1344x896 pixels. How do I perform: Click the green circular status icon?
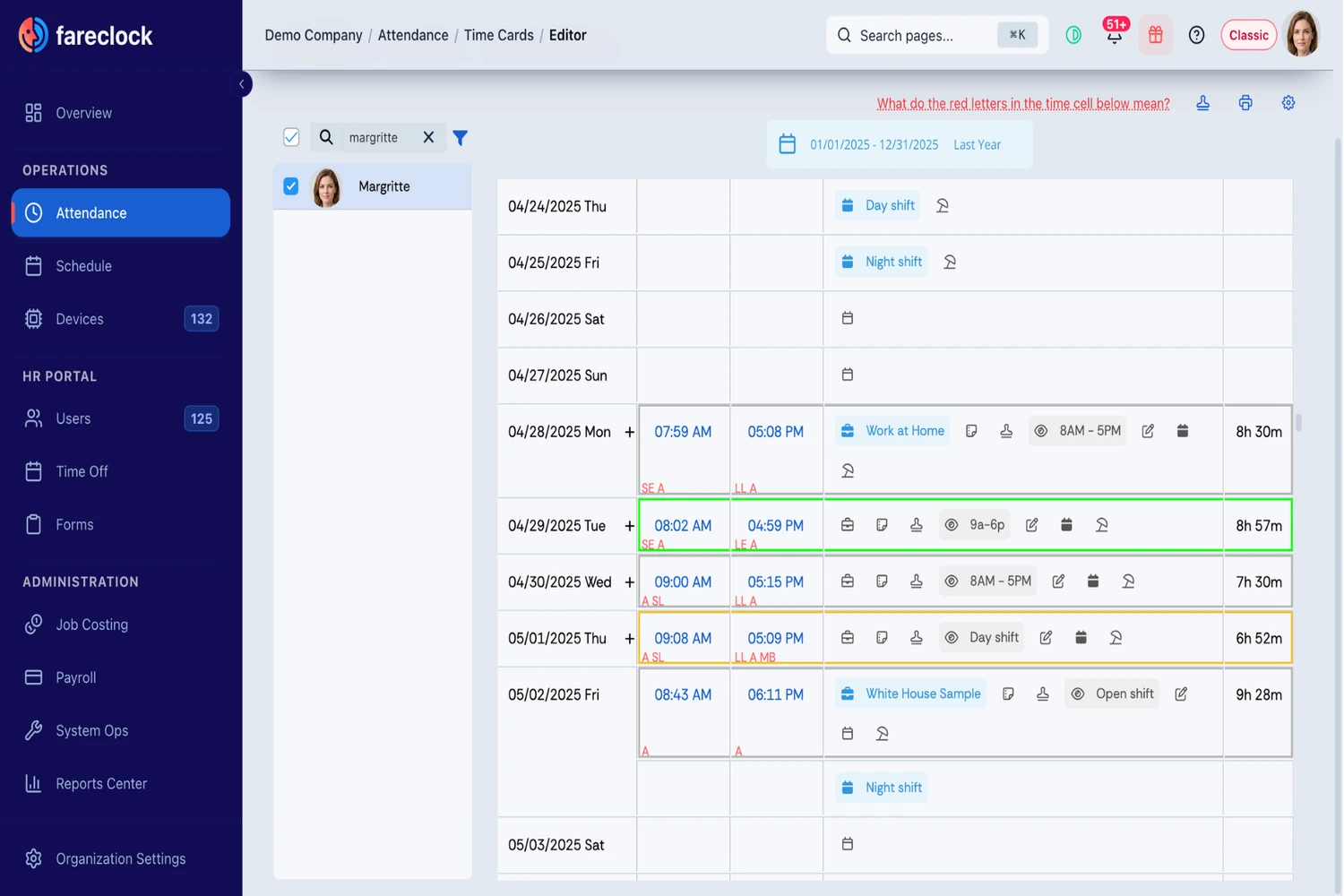[1073, 35]
